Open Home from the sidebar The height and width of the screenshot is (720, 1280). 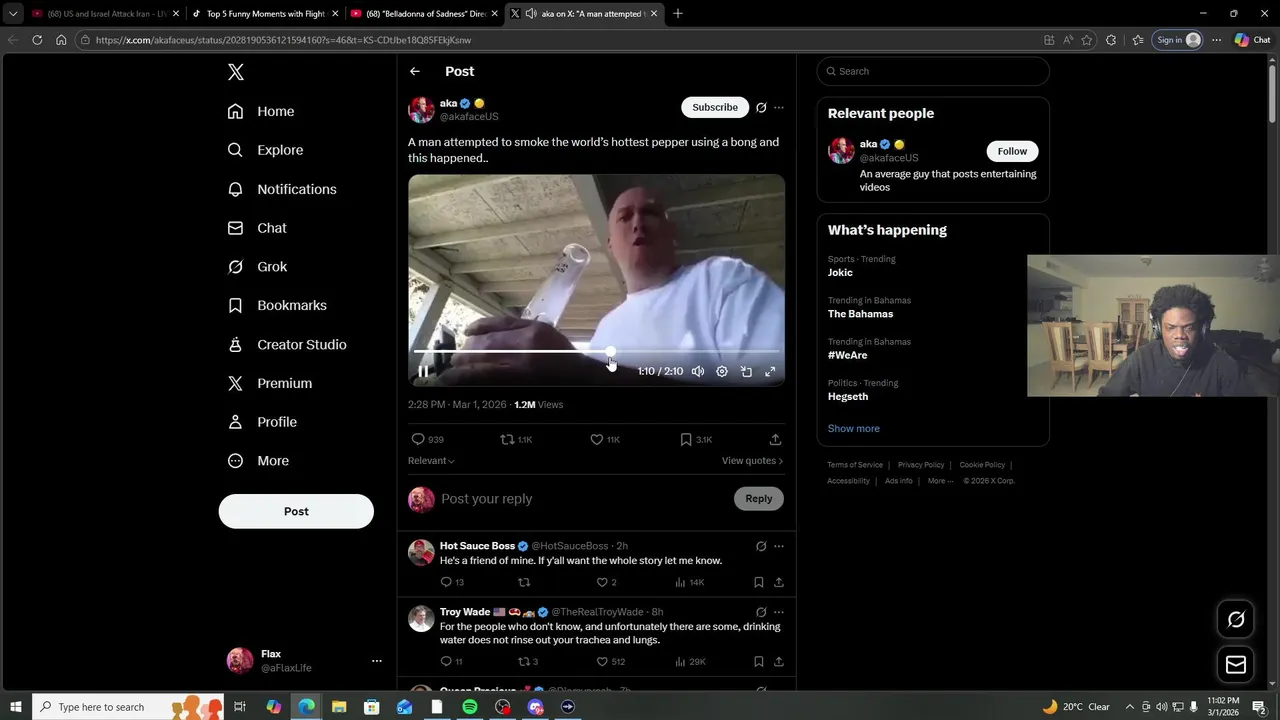point(261,111)
